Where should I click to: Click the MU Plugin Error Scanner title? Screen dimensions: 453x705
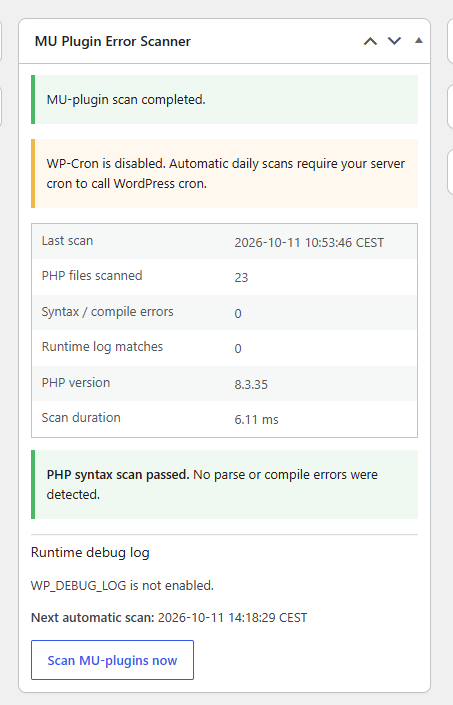click(x=113, y=41)
